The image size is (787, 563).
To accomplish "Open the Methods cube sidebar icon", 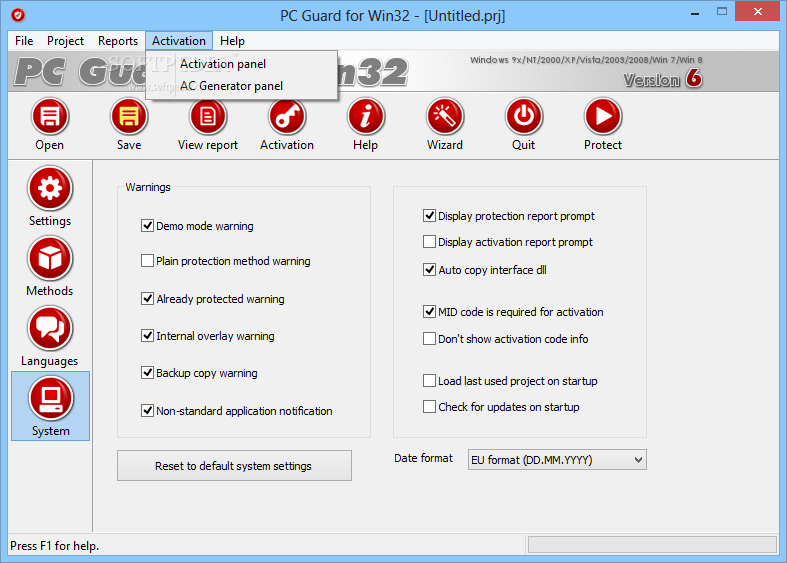I will [50, 259].
